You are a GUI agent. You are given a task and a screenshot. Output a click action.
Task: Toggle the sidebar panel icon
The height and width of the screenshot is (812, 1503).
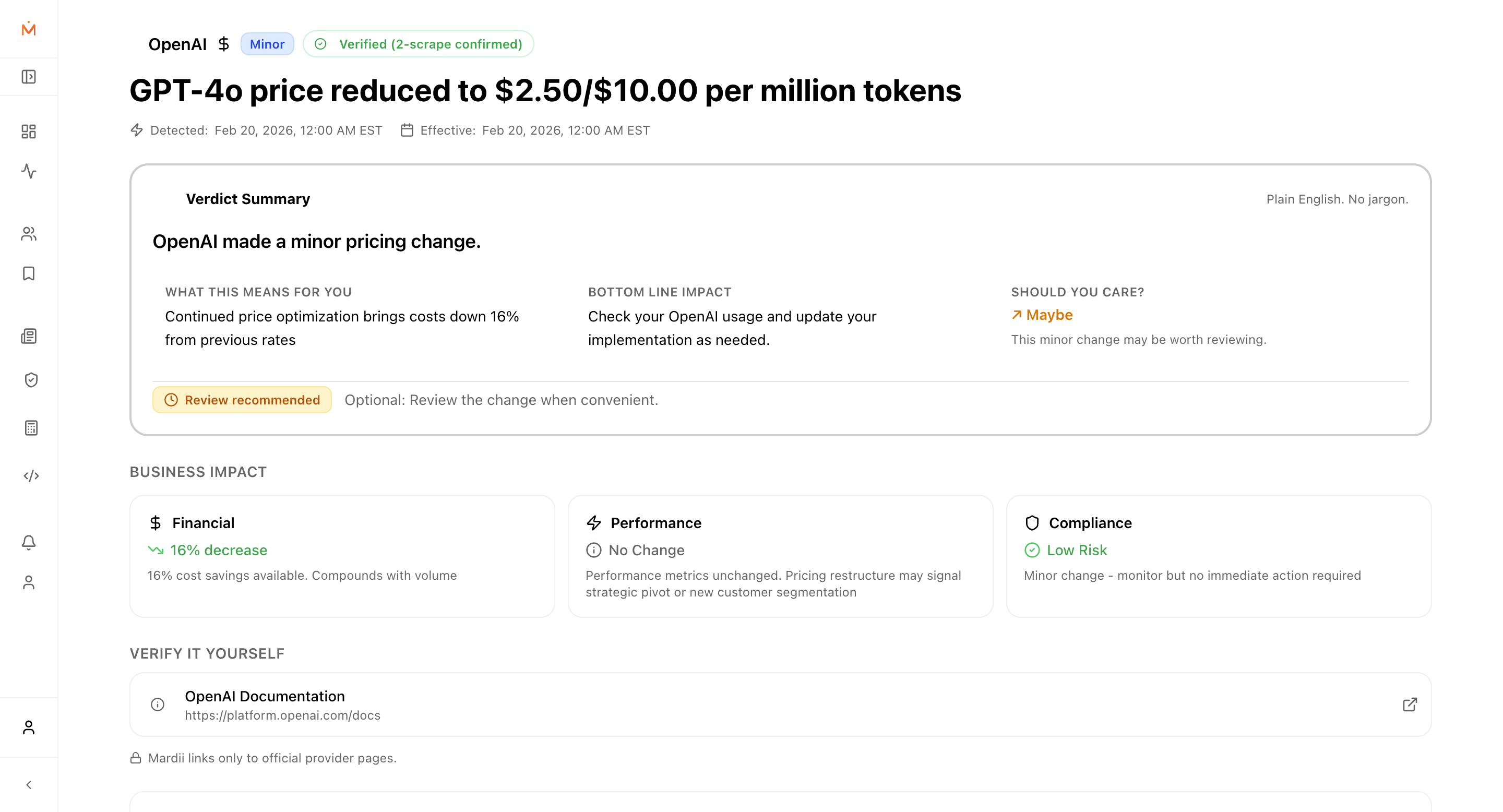[x=29, y=76]
